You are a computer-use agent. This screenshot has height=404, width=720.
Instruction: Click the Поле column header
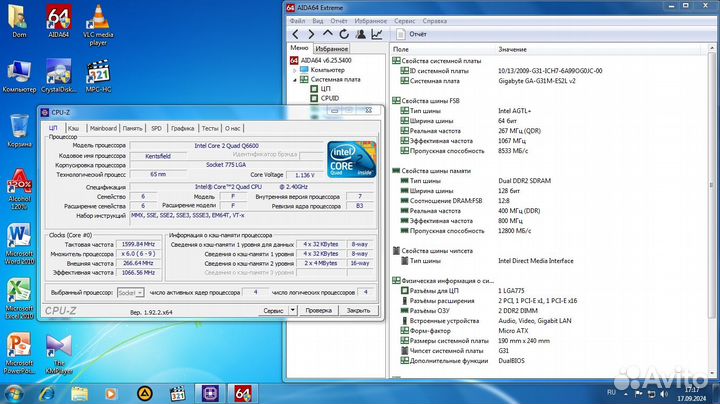coord(401,49)
